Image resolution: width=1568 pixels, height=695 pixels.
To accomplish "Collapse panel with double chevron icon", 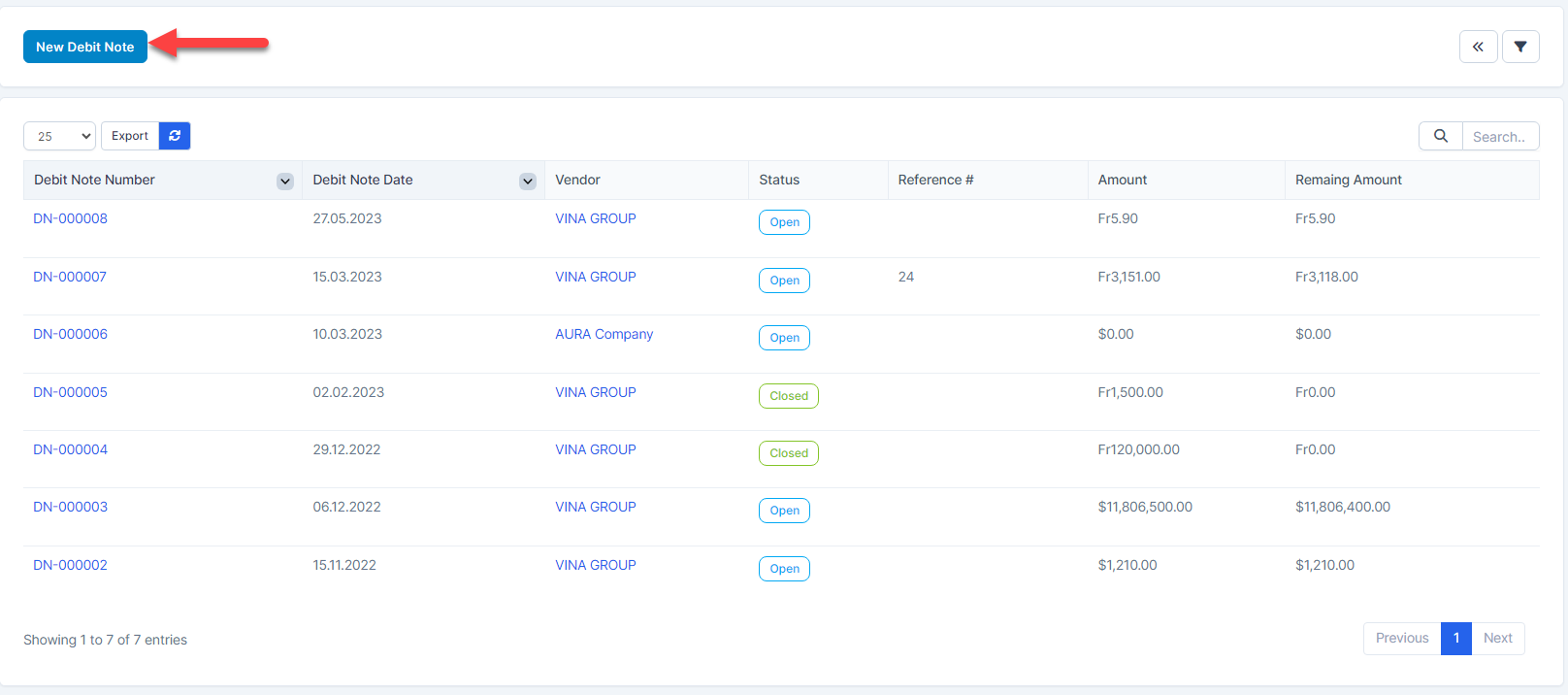I will [1478, 47].
